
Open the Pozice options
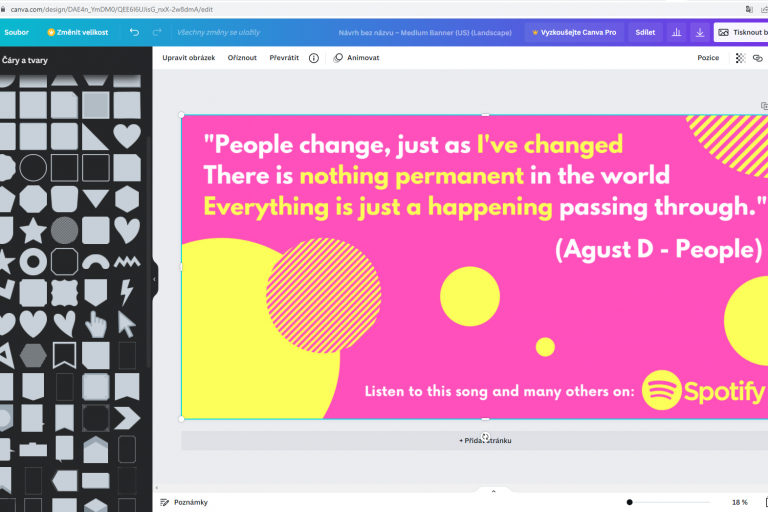[x=708, y=58]
